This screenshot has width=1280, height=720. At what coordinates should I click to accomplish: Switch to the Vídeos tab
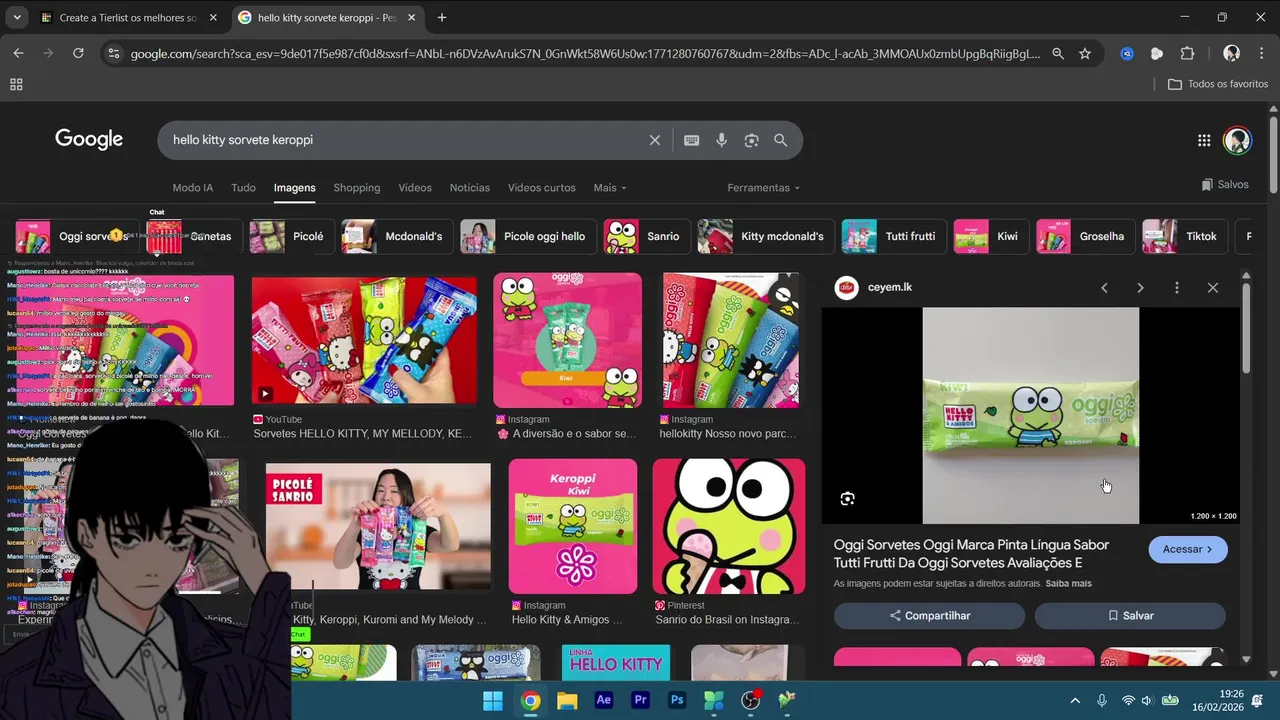coord(415,188)
